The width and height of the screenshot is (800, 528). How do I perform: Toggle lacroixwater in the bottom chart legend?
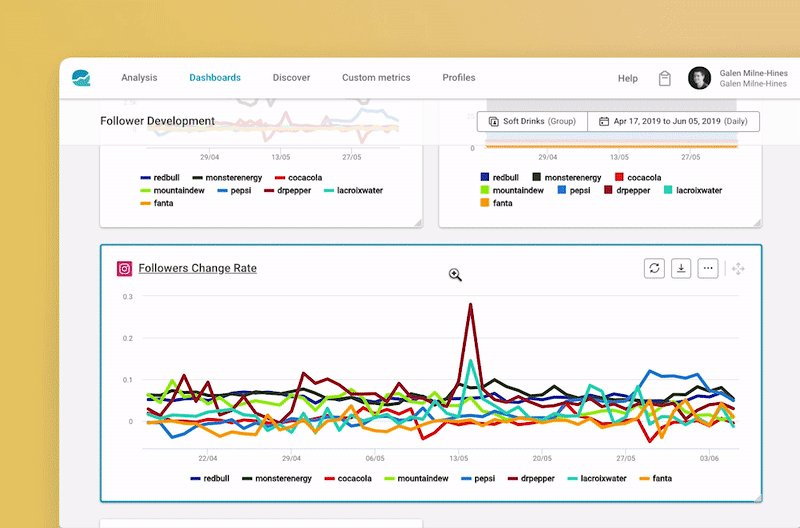click(597, 479)
